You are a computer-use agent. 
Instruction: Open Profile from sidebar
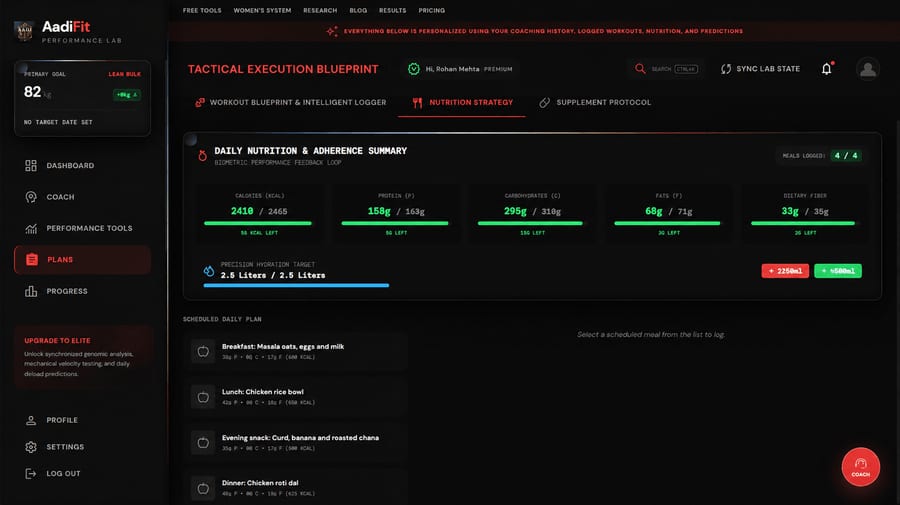(82, 420)
